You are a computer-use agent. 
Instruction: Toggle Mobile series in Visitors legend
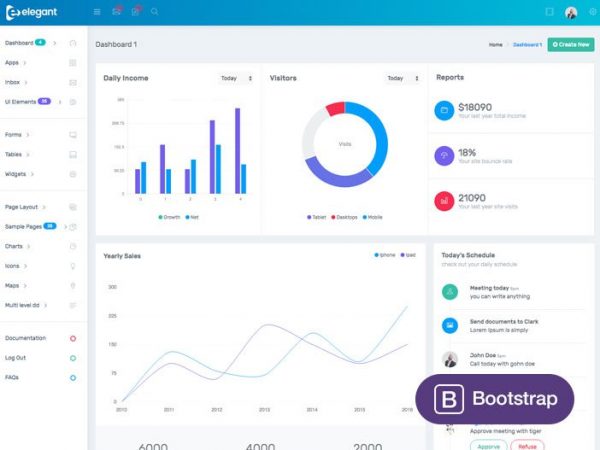pyautogui.click(x=372, y=217)
